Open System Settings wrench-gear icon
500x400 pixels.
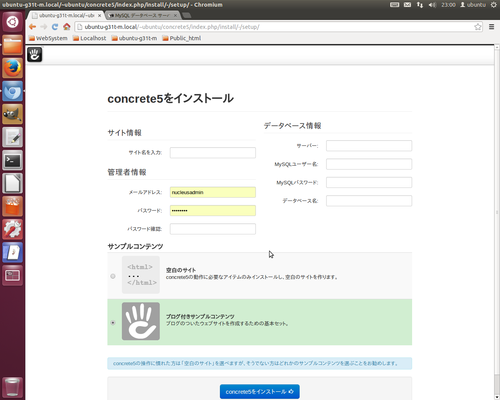13,229
